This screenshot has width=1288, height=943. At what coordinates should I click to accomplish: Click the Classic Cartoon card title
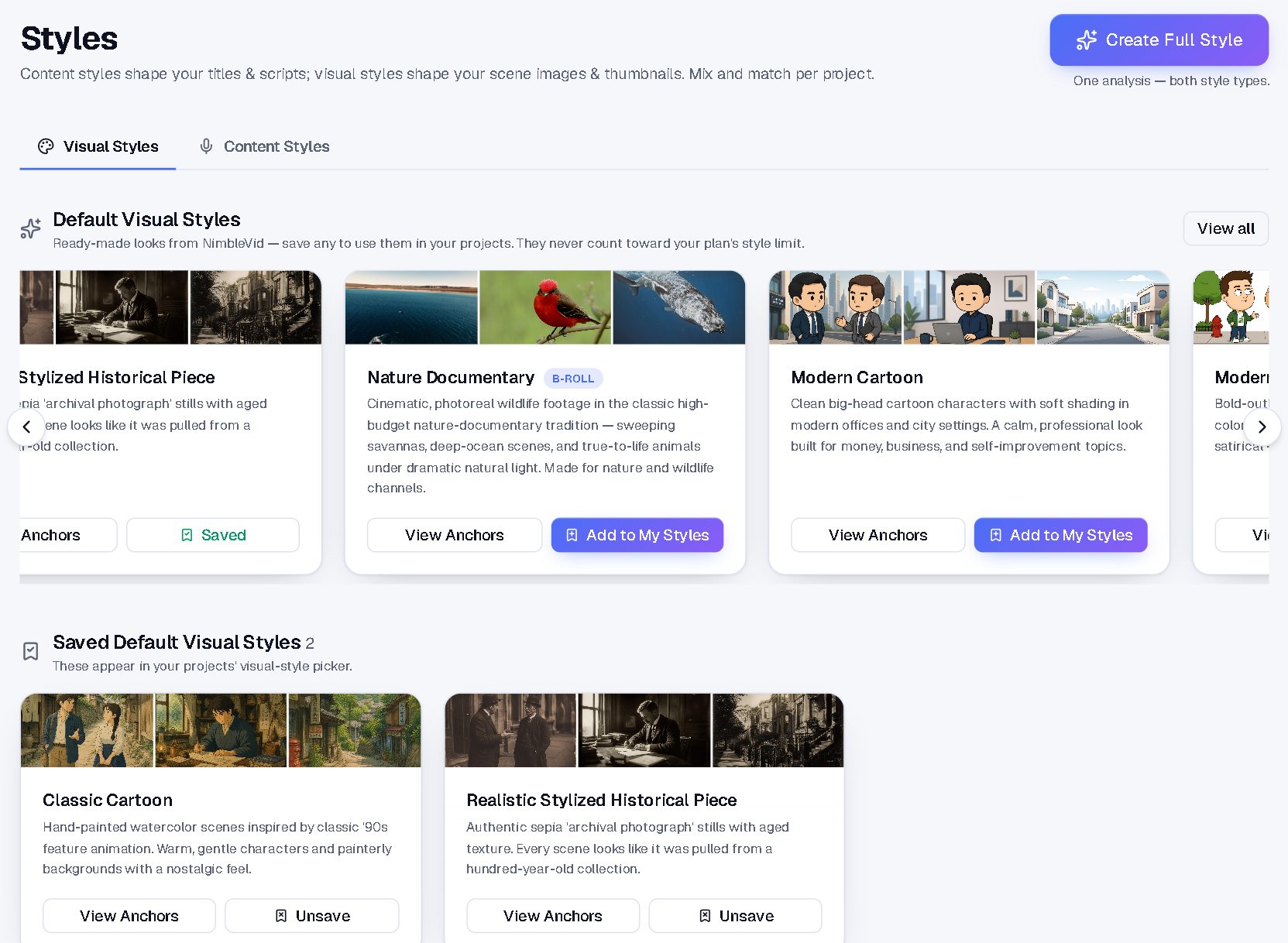[x=108, y=800]
